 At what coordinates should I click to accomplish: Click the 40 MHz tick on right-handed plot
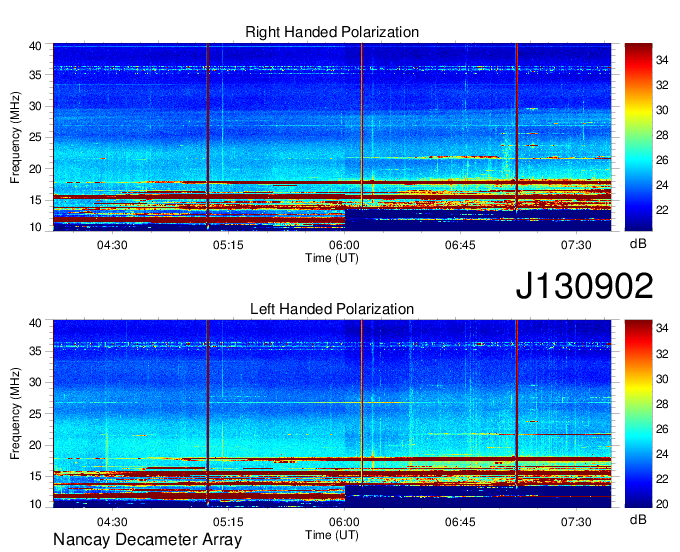36,46
